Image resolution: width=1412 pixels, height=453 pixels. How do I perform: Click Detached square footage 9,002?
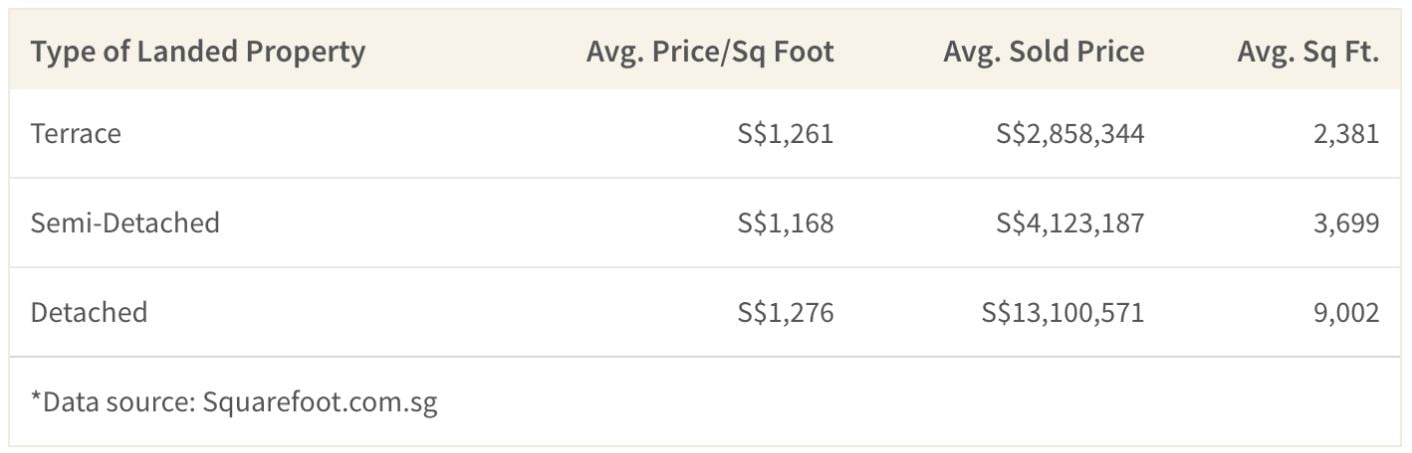pyautogui.click(x=1346, y=312)
